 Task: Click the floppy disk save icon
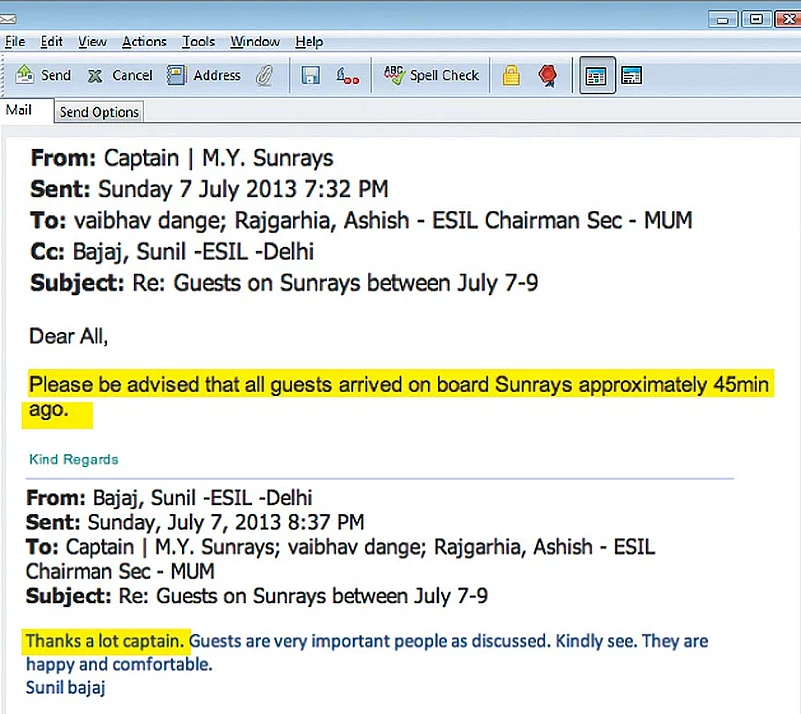point(311,76)
